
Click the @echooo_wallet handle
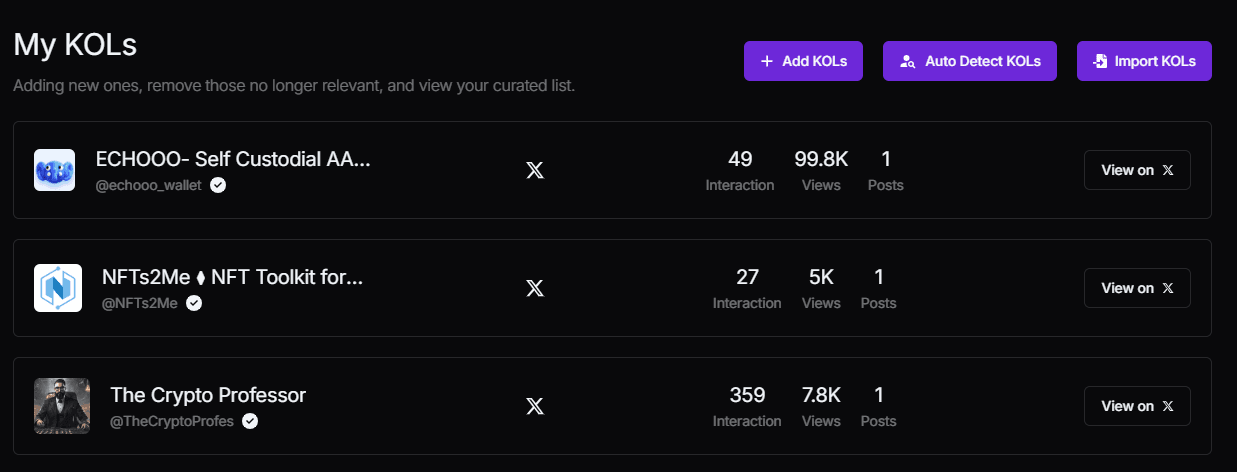(x=148, y=185)
